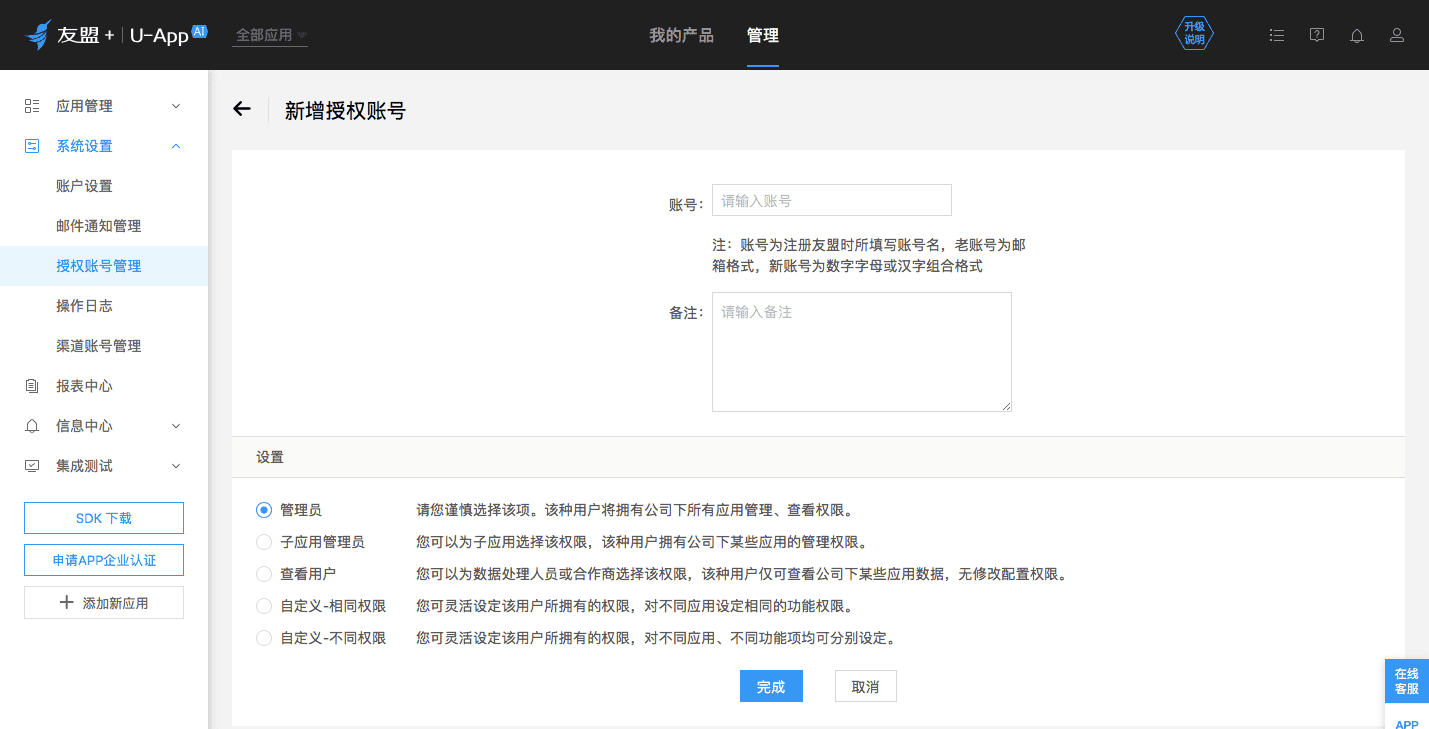The height and width of the screenshot is (729, 1429).
Task: Select the 管理员 radio button
Action: (x=264, y=510)
